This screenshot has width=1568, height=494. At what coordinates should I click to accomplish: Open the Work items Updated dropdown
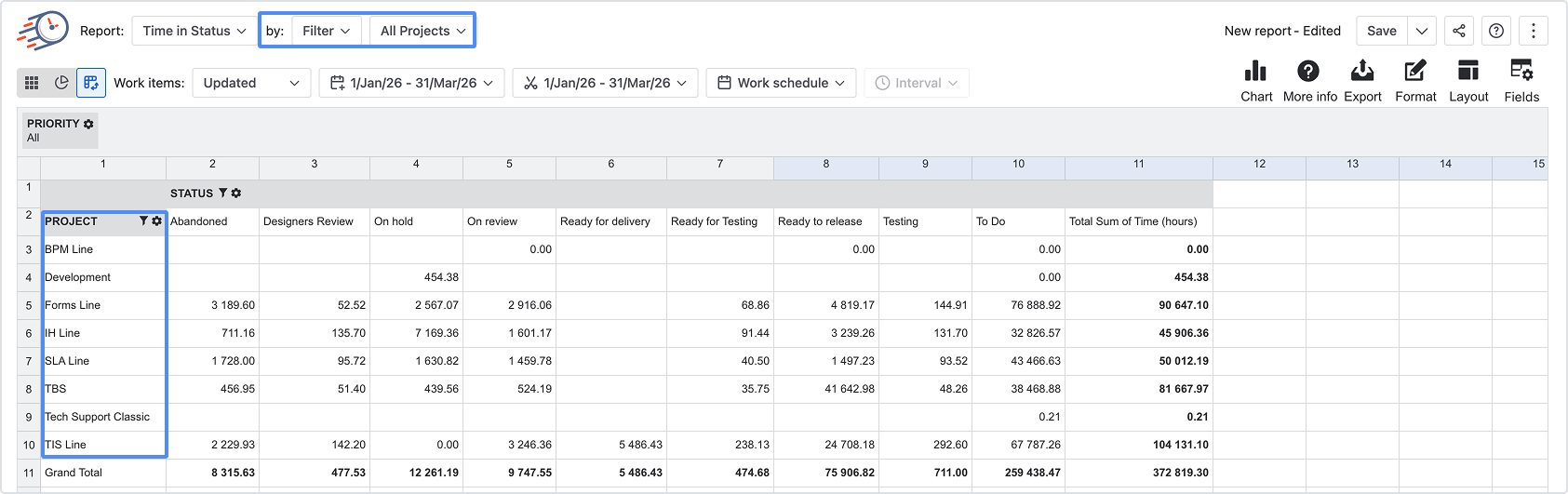pos(251,83)
